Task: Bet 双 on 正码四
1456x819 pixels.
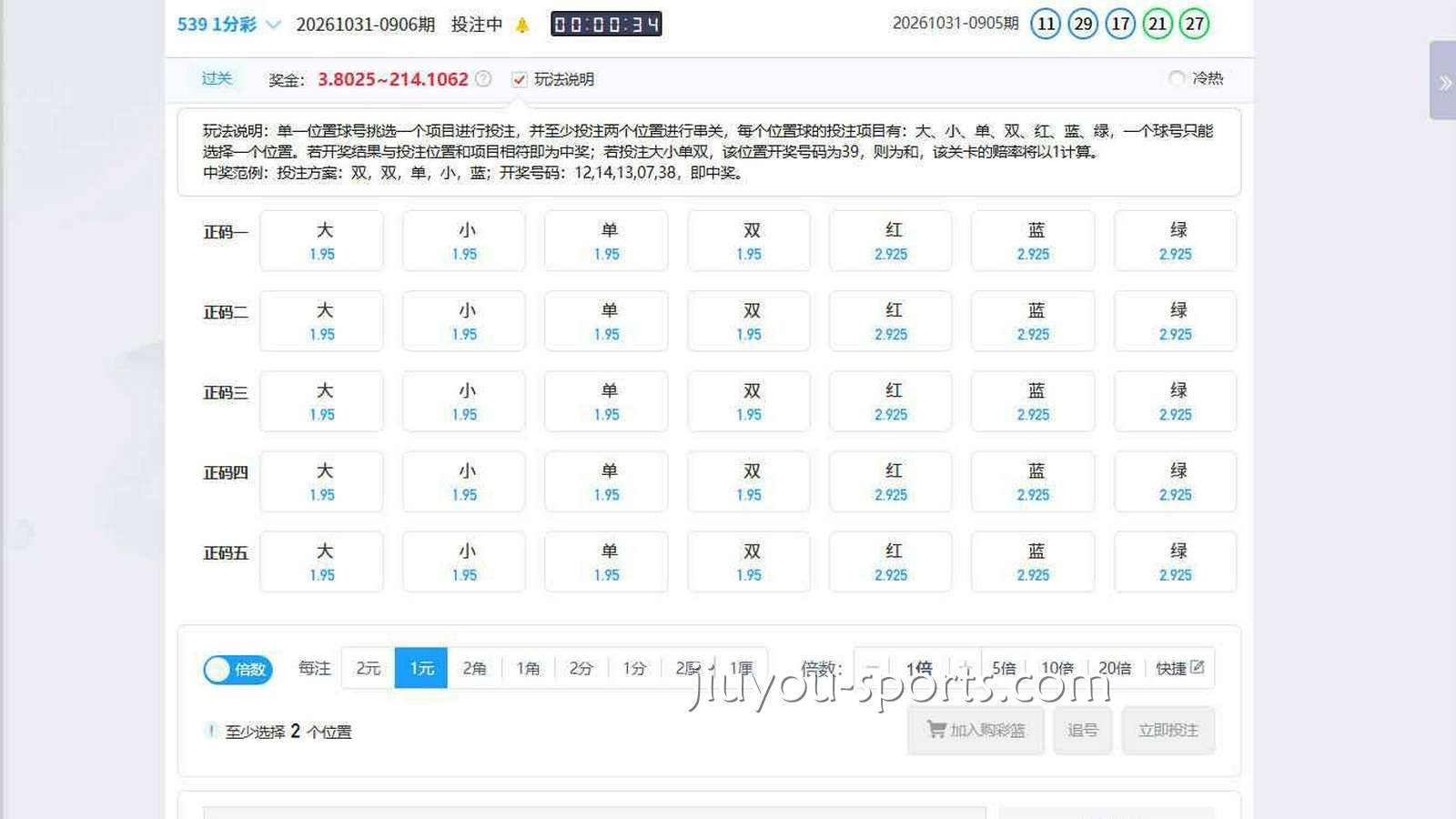Action: point(749,481)
